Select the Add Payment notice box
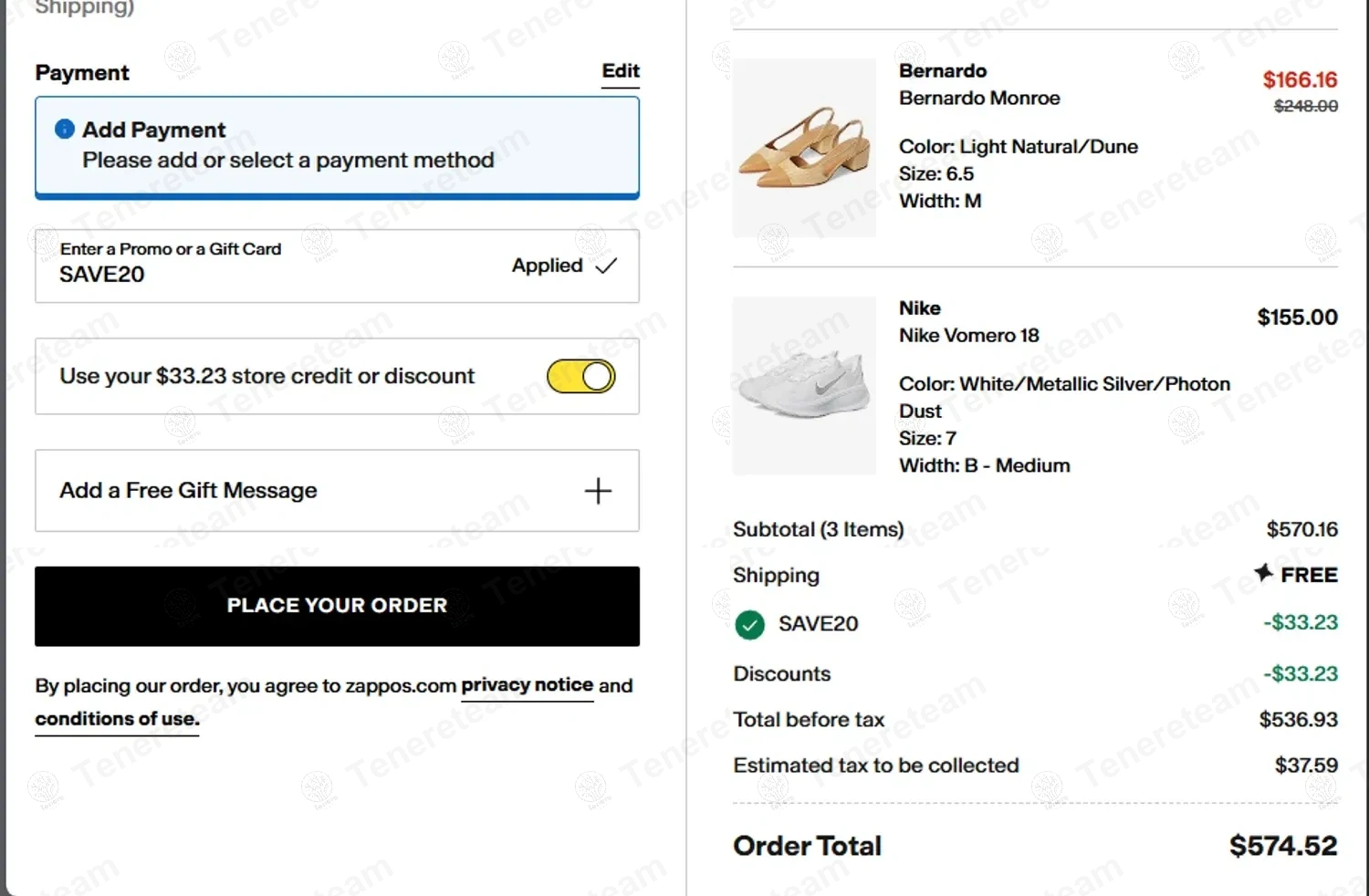The image size is (1369, 896). click(x=337, y=147)
